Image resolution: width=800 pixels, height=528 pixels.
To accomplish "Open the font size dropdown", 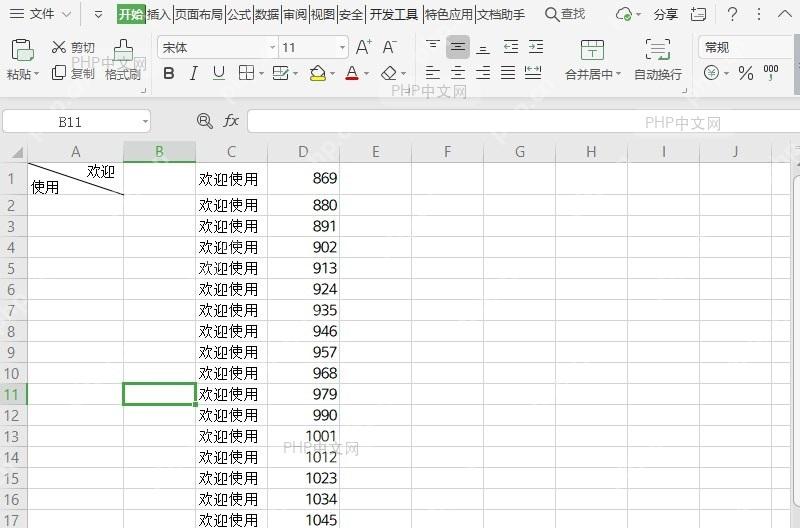I will coord(342,47).
